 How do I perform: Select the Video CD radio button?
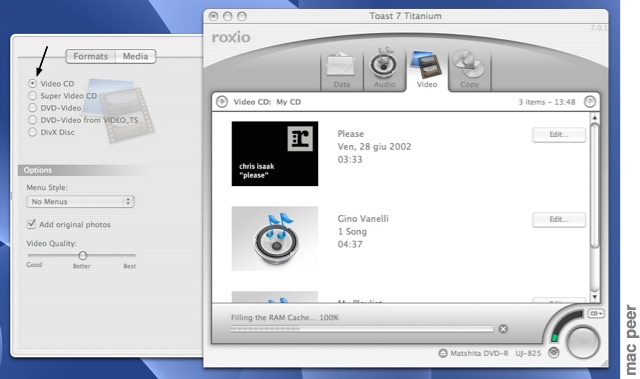click(x=33, y=84)
